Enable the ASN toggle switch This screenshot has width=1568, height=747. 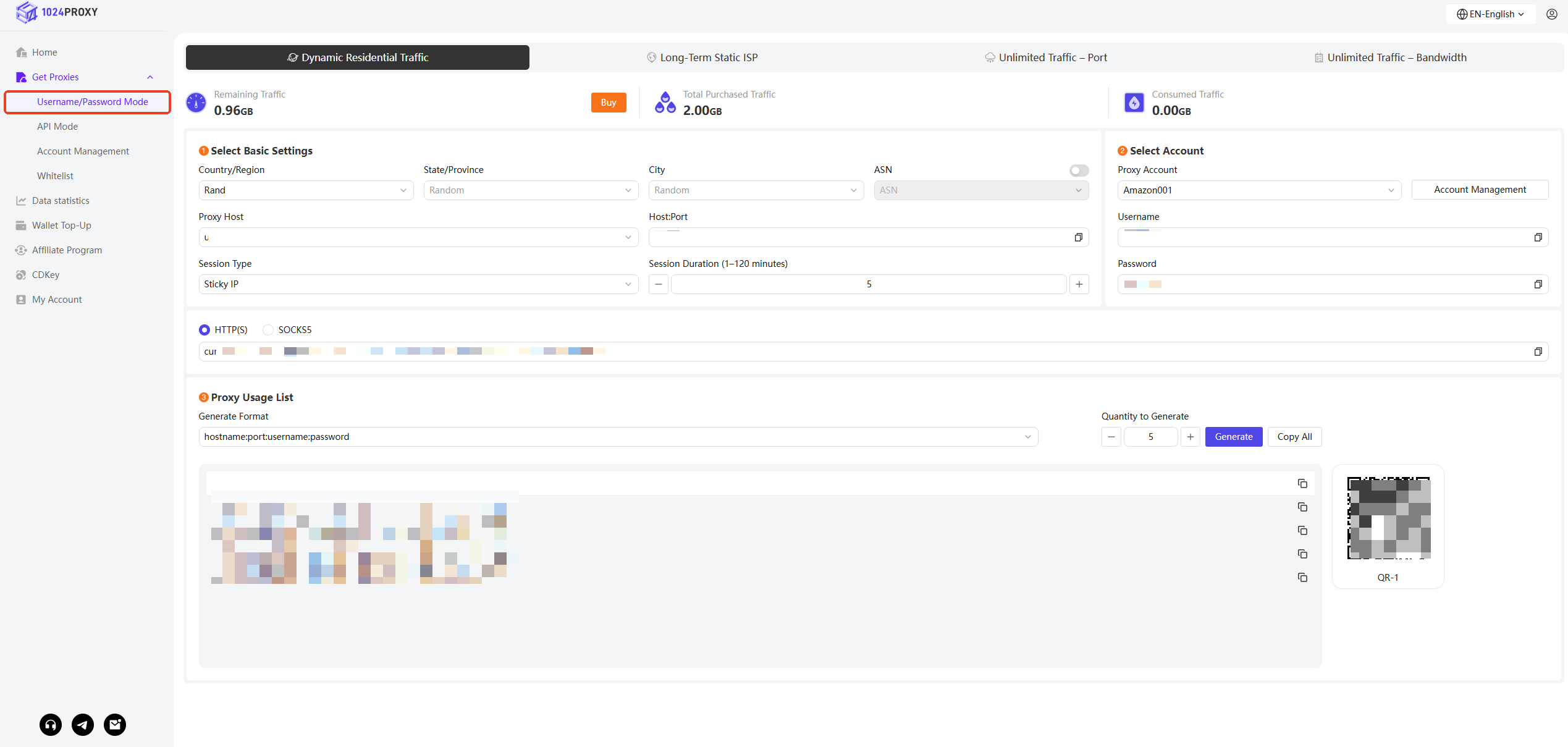(x=1079, y=171)
